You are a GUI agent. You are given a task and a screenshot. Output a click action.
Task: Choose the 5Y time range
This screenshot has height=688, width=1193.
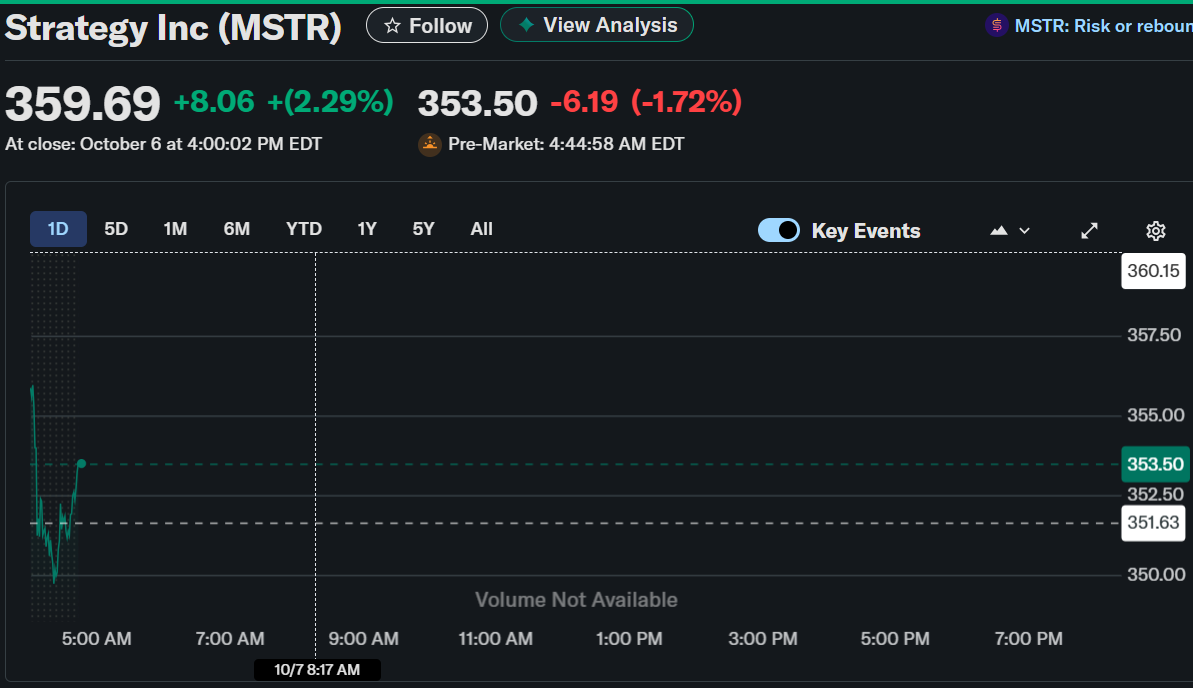click(423, 229)
